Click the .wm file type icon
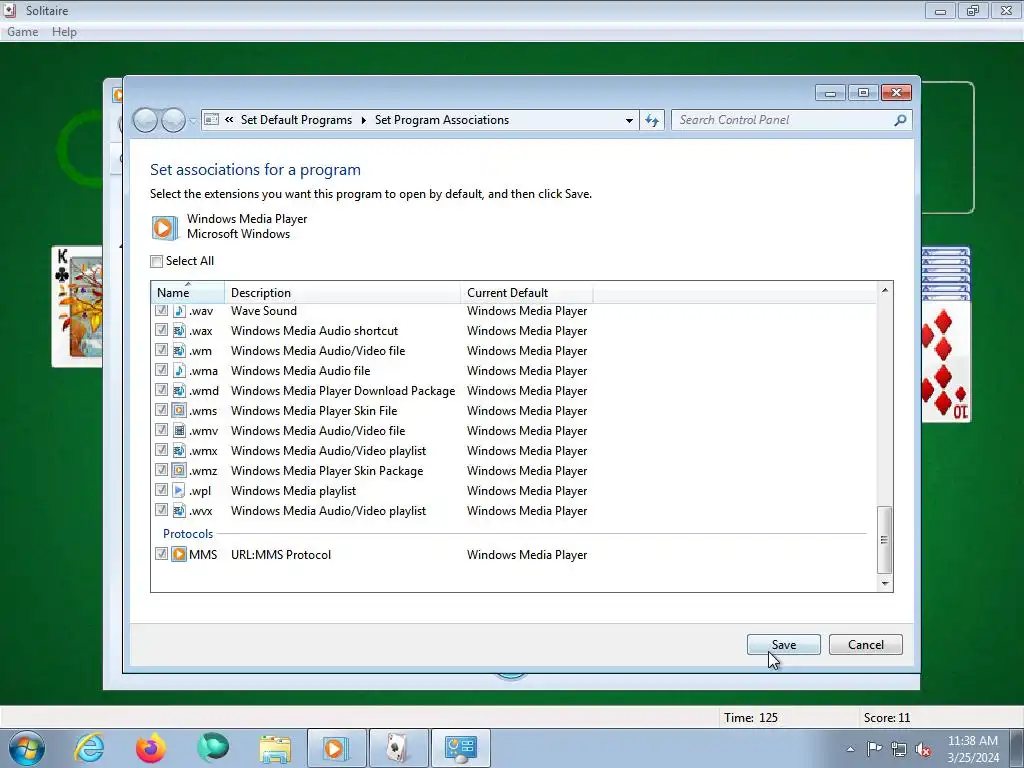 pos(179,351)
